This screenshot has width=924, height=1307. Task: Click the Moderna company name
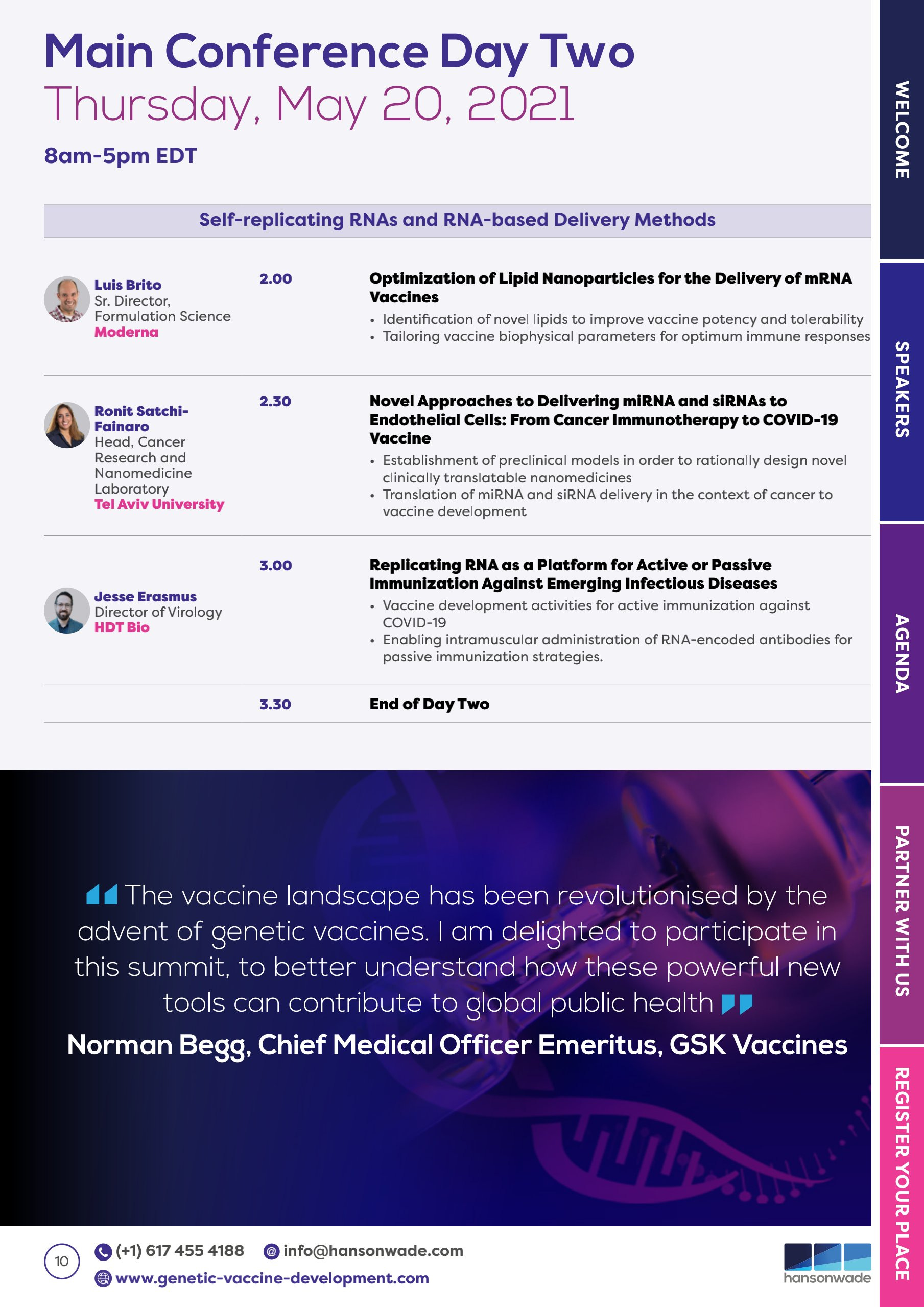[x=126, y=332]
